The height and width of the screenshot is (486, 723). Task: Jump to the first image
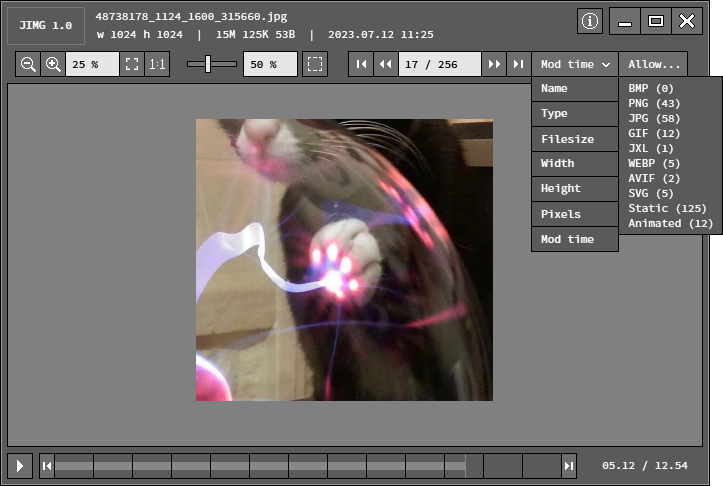[361, 64]
